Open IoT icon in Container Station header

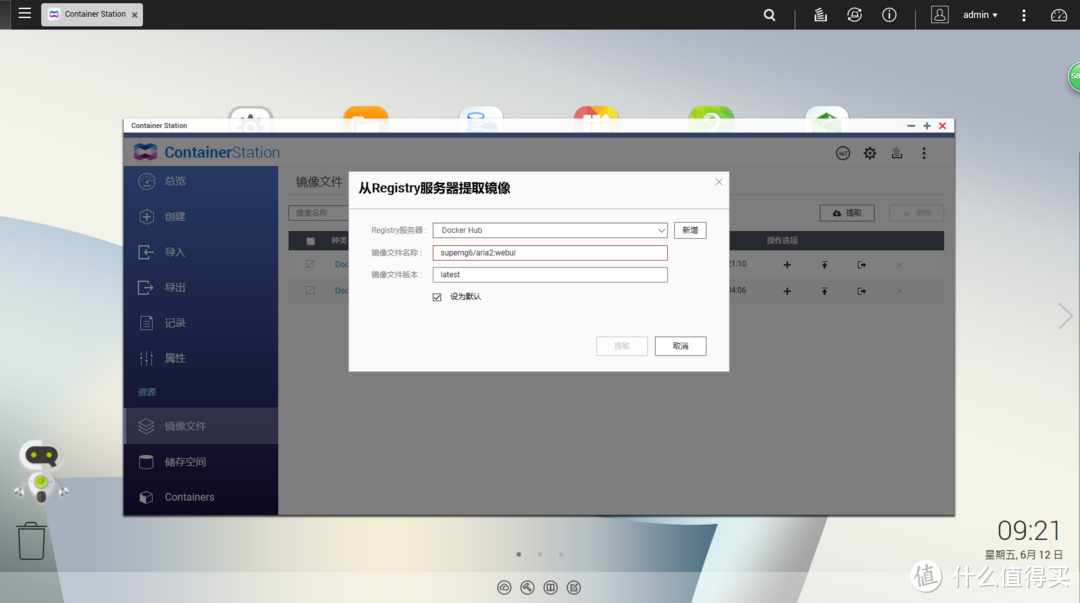842,153
